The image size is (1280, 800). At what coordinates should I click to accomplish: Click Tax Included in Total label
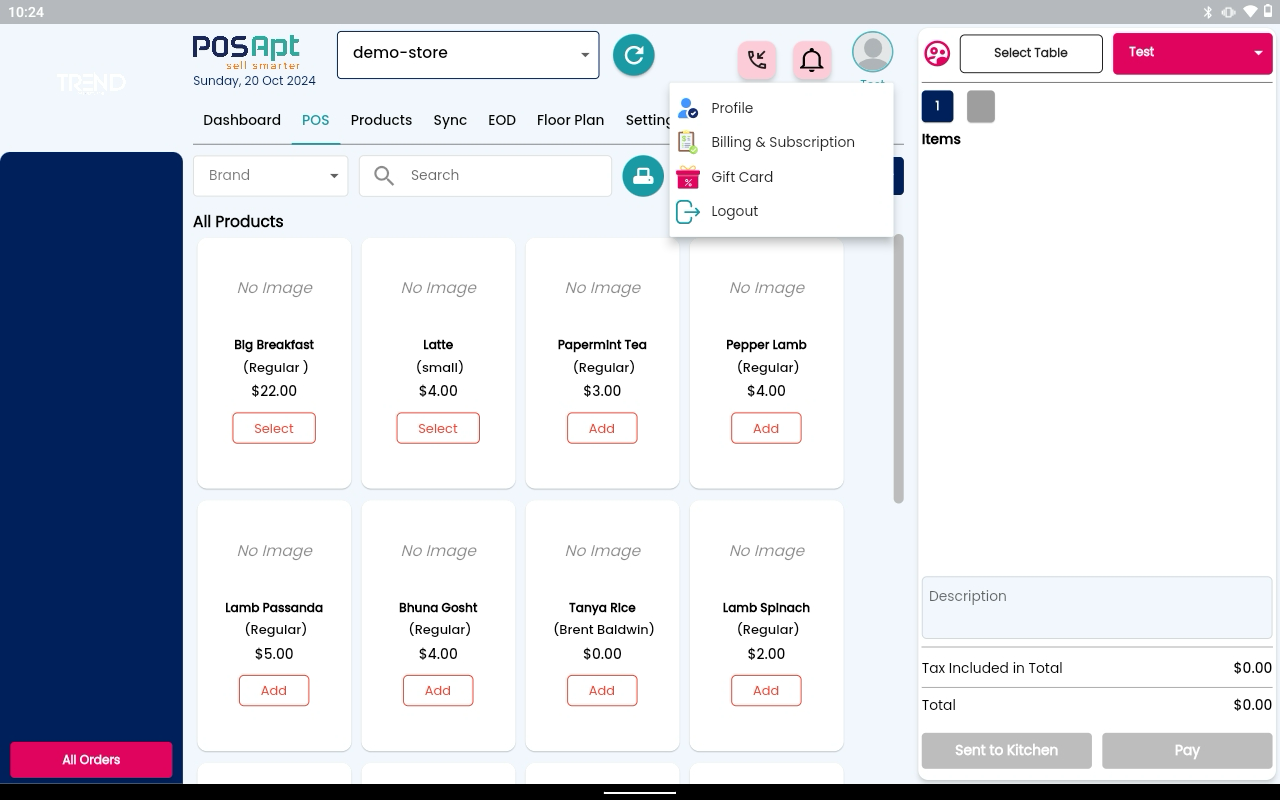pyautogui.click(x=992, y=668)
